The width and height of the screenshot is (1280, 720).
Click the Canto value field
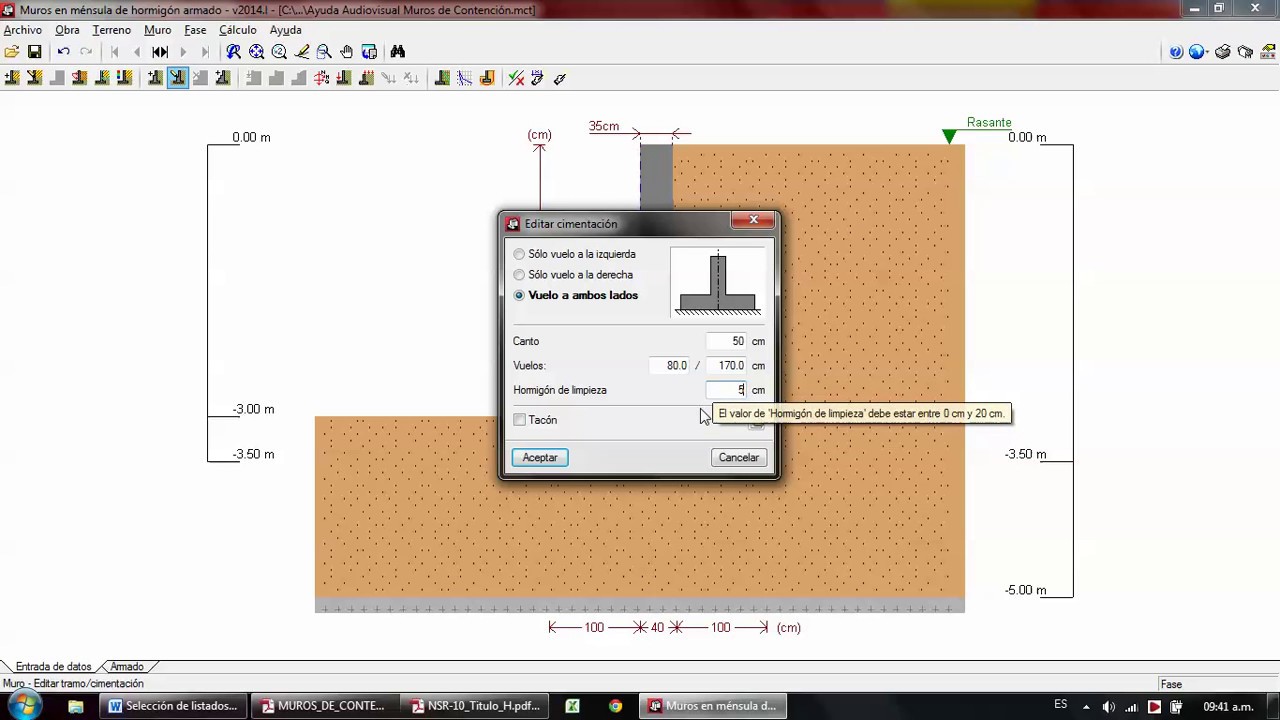726,341
